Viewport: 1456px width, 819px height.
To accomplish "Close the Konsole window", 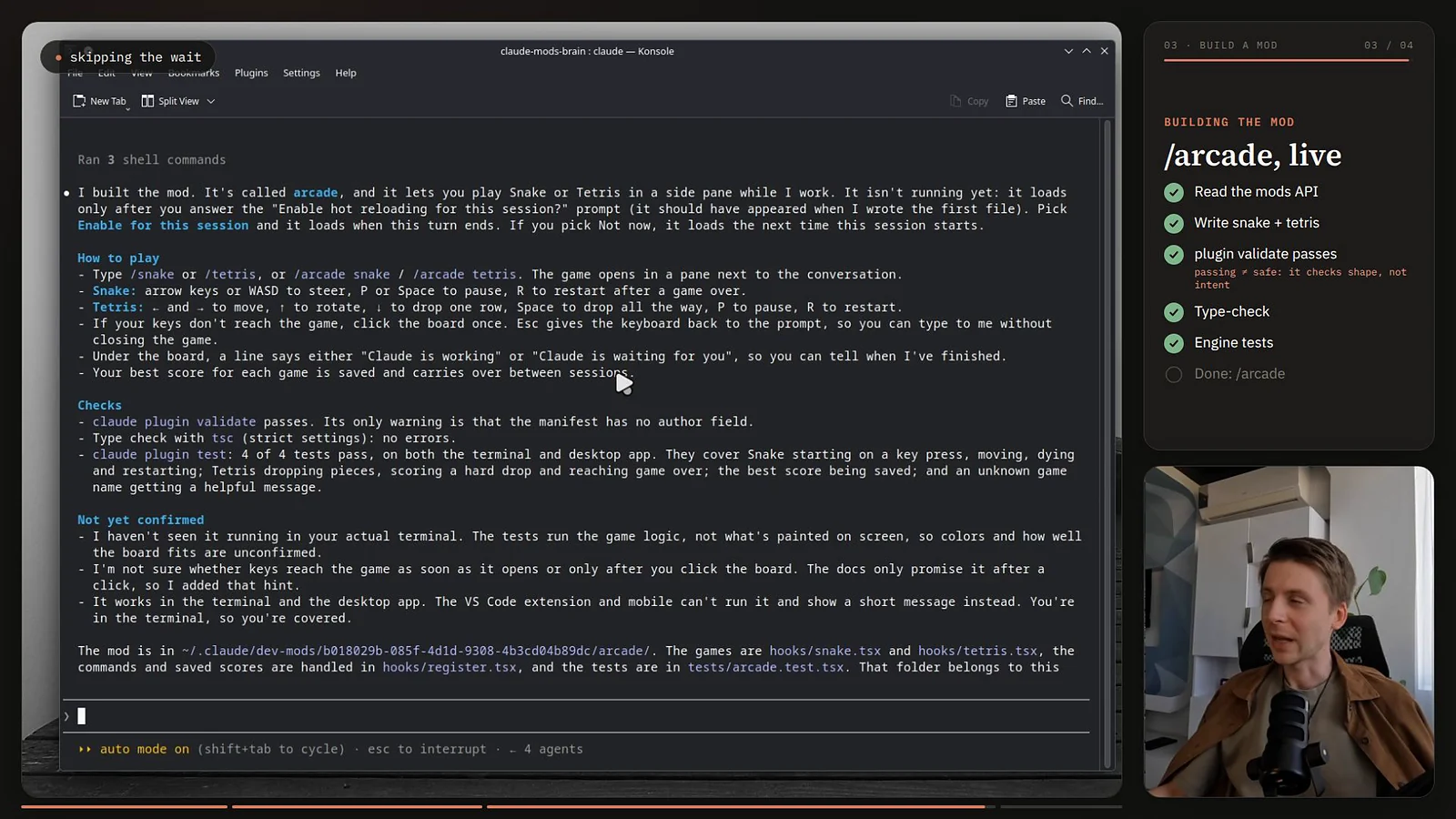I will click(x=1105, y=51).
